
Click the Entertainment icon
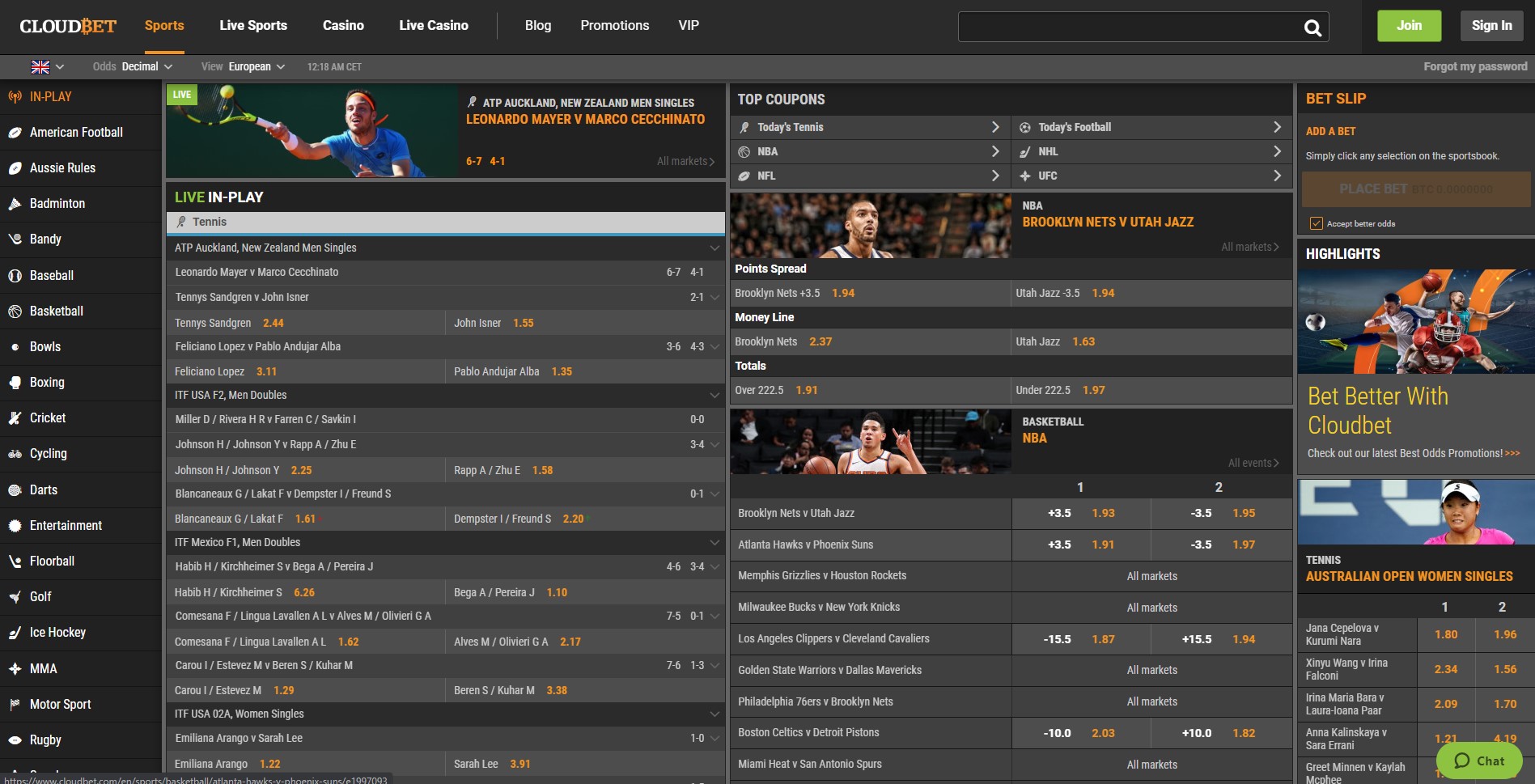tap(15, 526)
